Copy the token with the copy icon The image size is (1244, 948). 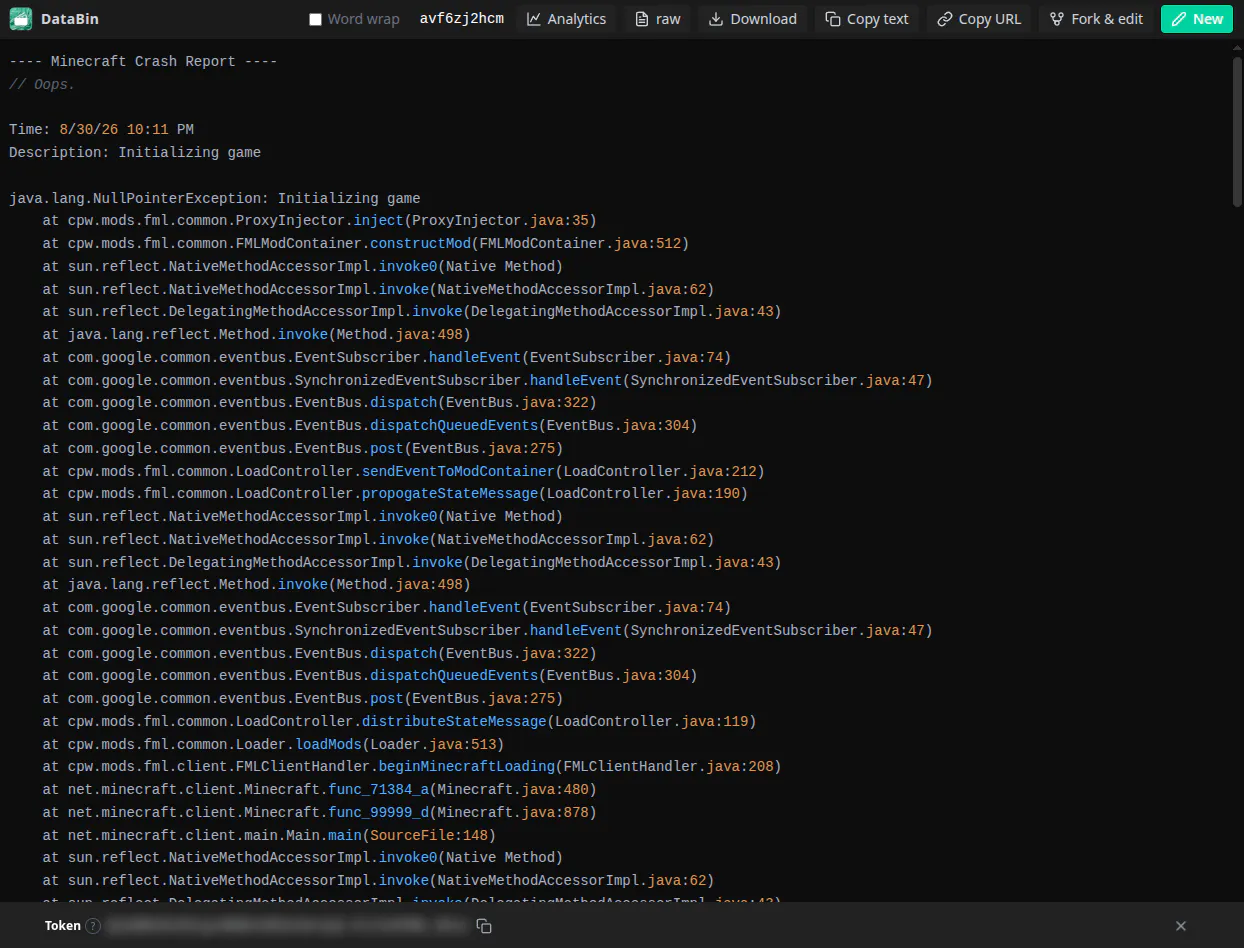[484, 926]
